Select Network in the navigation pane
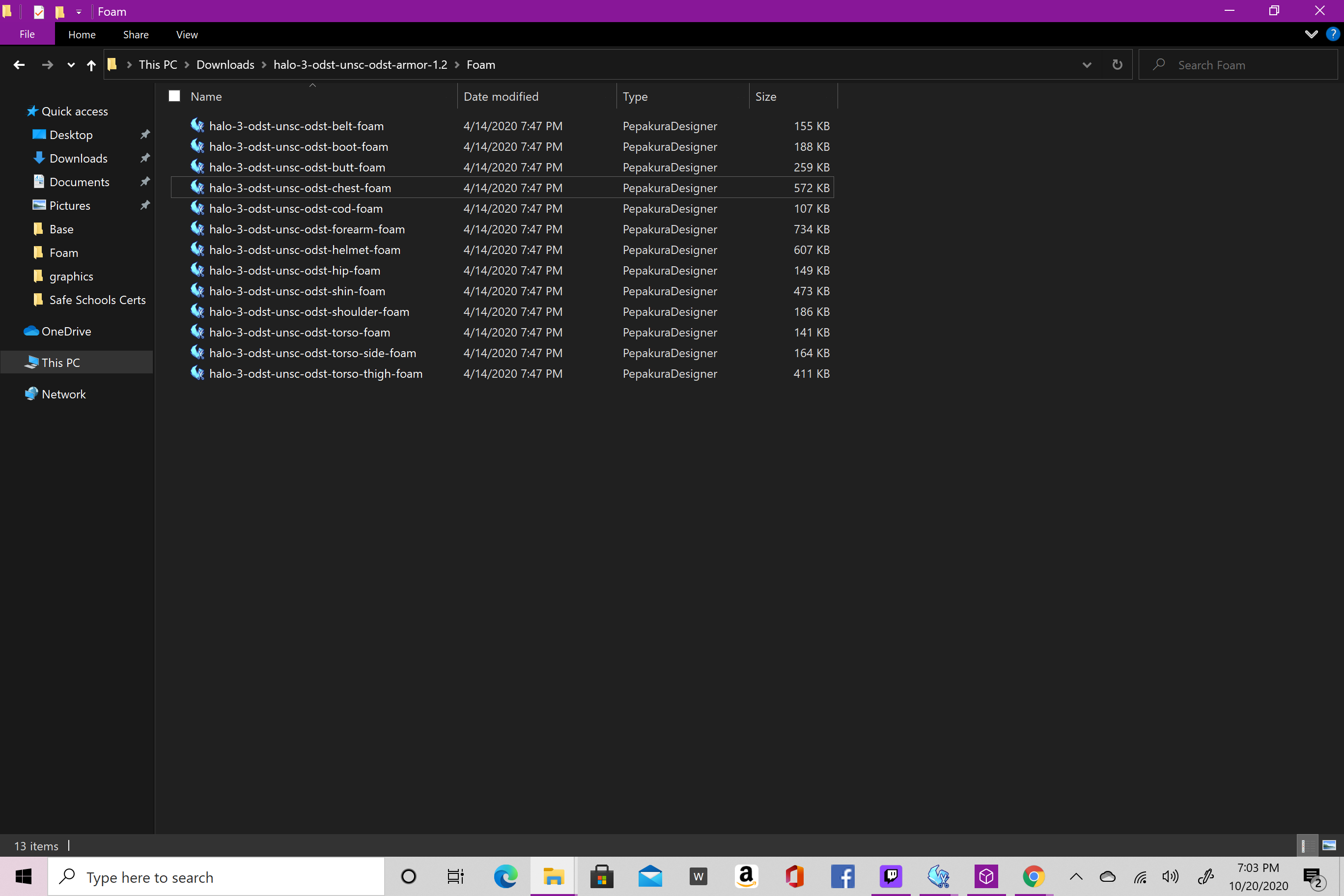1344x896 pixels. coord(63,393)
